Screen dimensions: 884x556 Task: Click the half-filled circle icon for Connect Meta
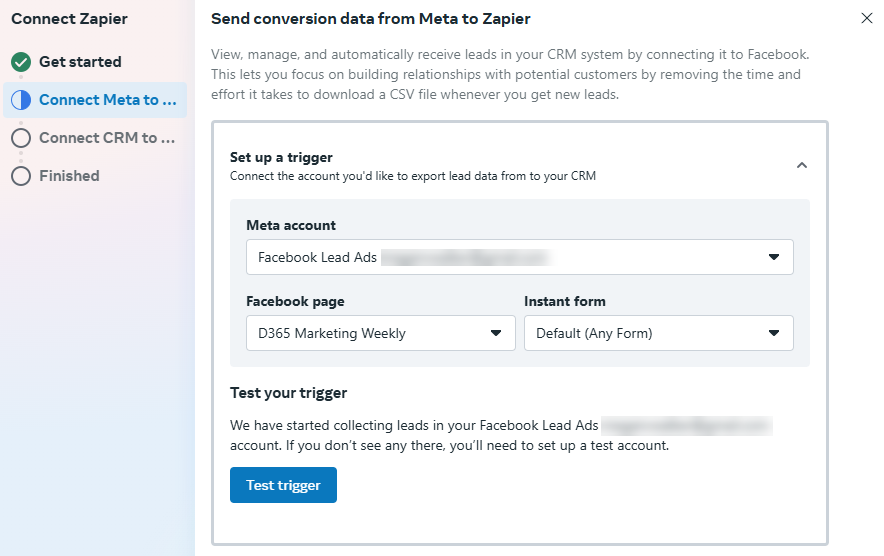point(21,100)
